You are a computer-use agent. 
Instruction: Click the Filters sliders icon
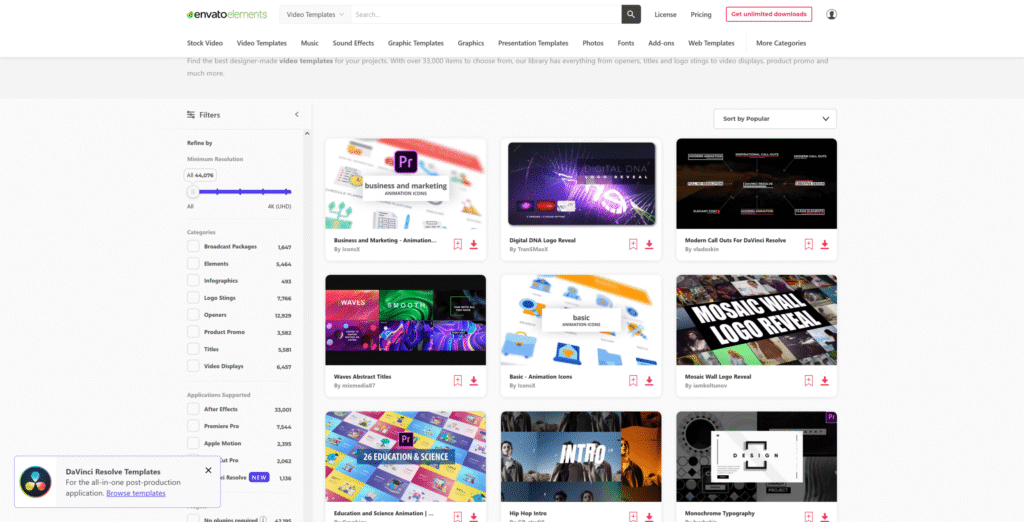click(x=191, y=114)
